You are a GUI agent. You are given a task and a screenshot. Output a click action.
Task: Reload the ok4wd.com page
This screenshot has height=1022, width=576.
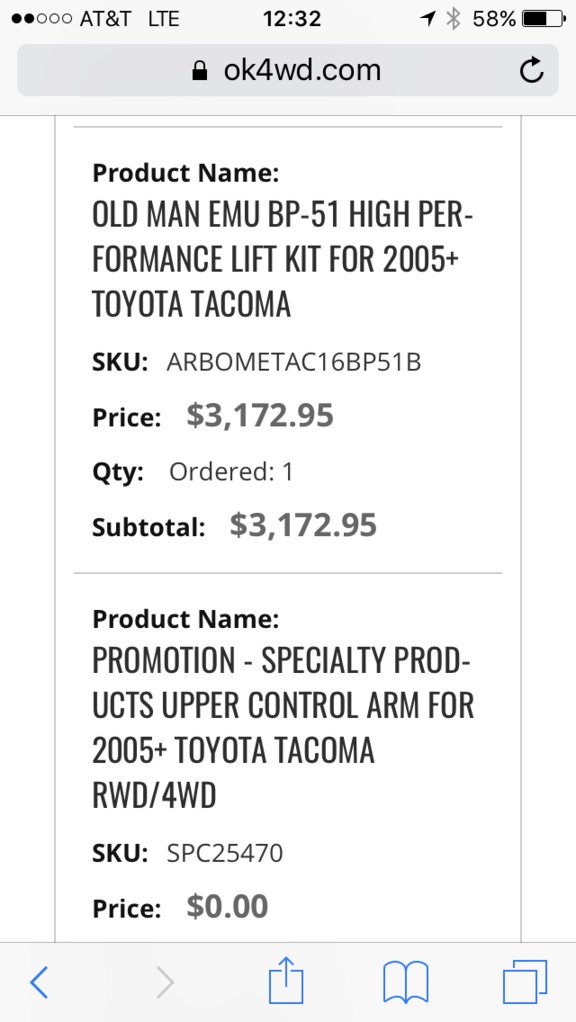[x=531, y=70]
